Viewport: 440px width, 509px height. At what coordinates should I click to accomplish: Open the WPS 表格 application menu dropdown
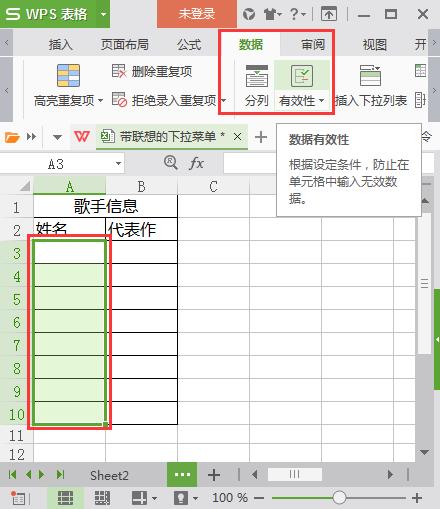click(x=103, y=14)
